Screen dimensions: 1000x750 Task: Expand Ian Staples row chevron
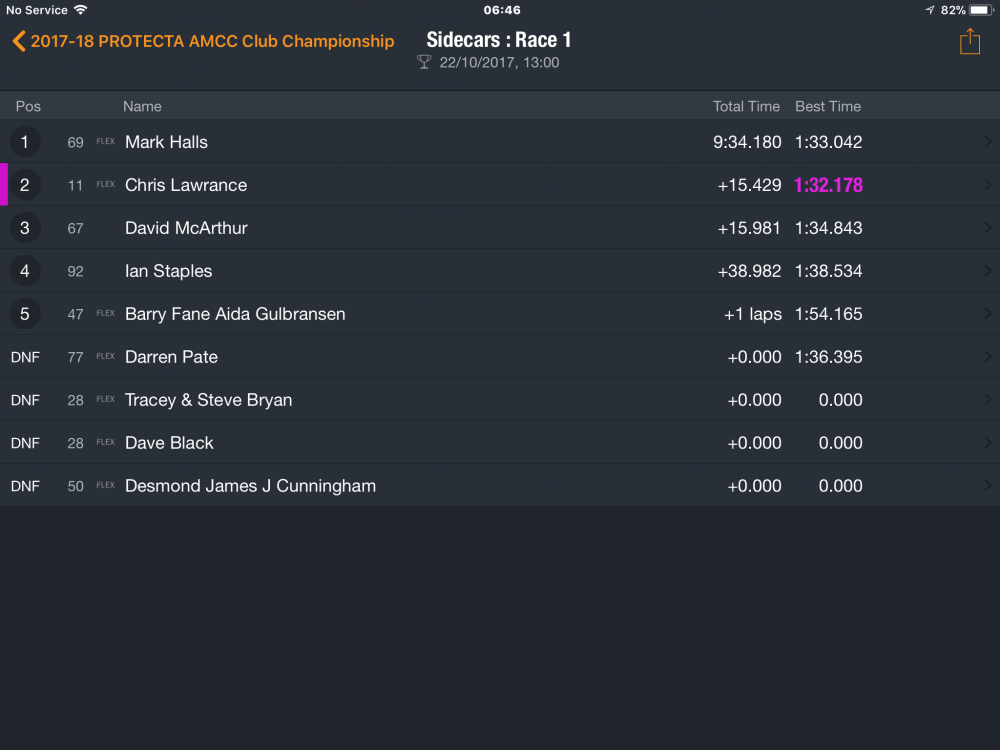987,271
